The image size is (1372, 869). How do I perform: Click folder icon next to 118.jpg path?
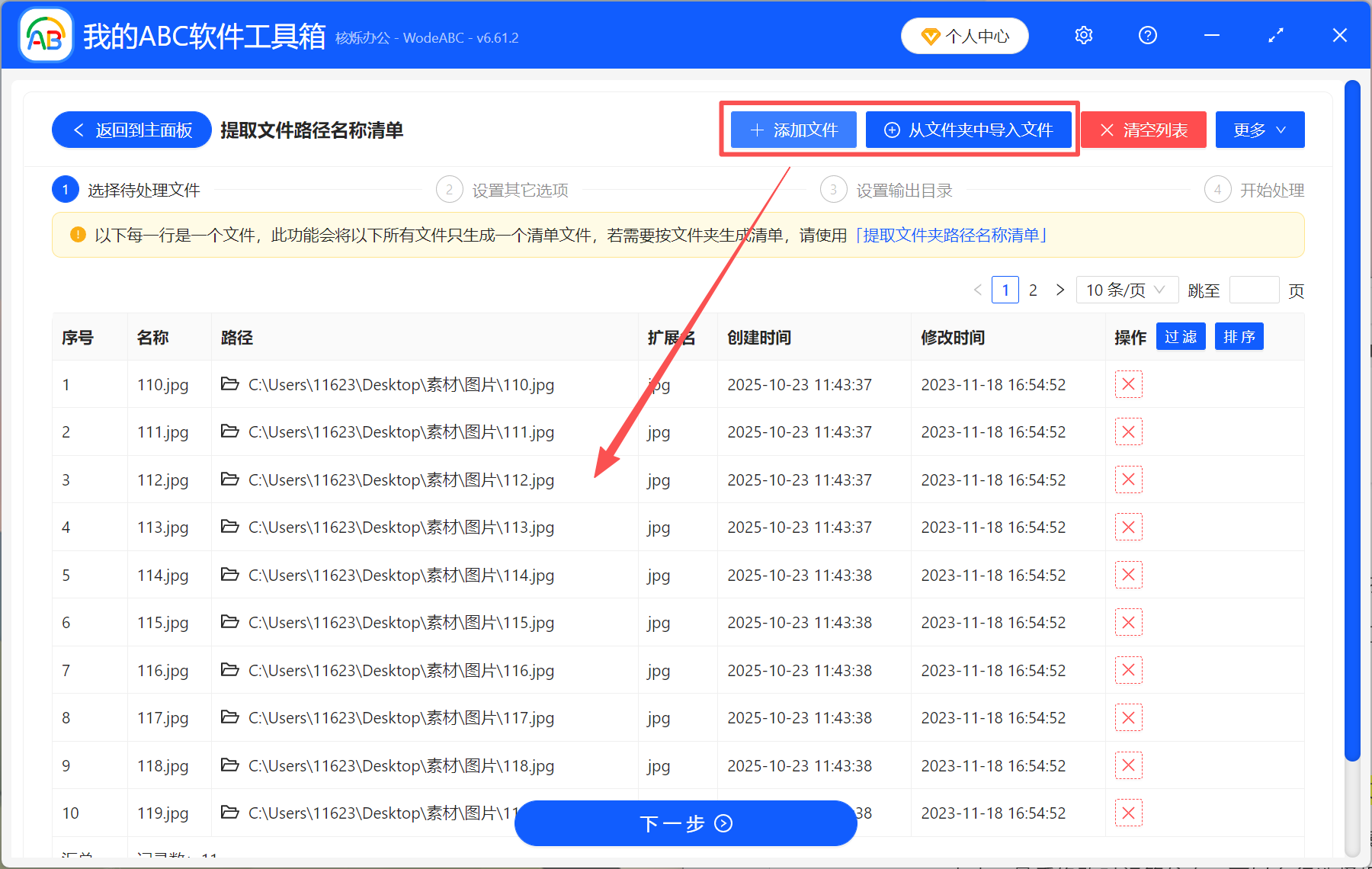229,765
